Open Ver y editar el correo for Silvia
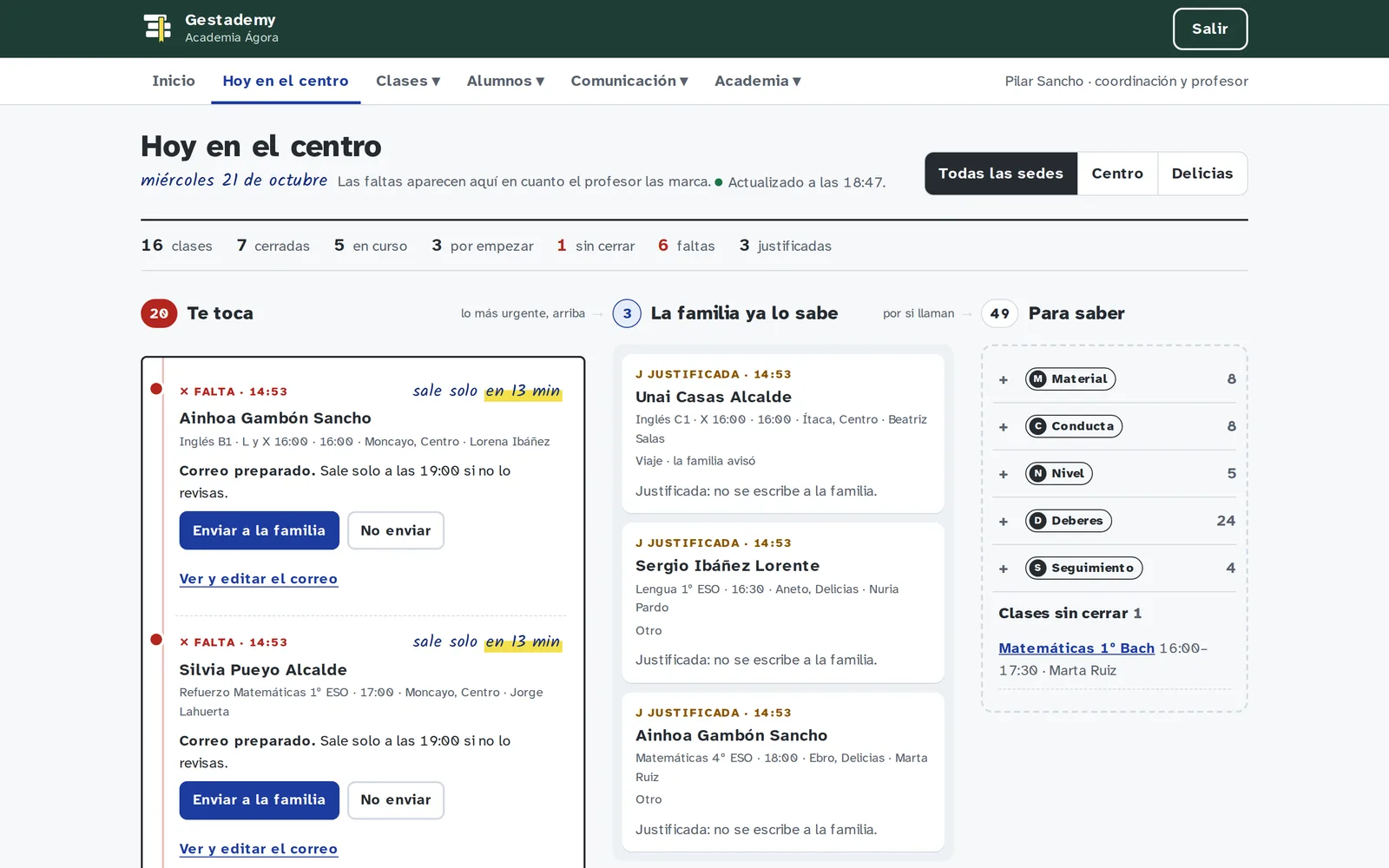Image resolution: width=1389 pixels, height=868 pixels. [259, 849]
